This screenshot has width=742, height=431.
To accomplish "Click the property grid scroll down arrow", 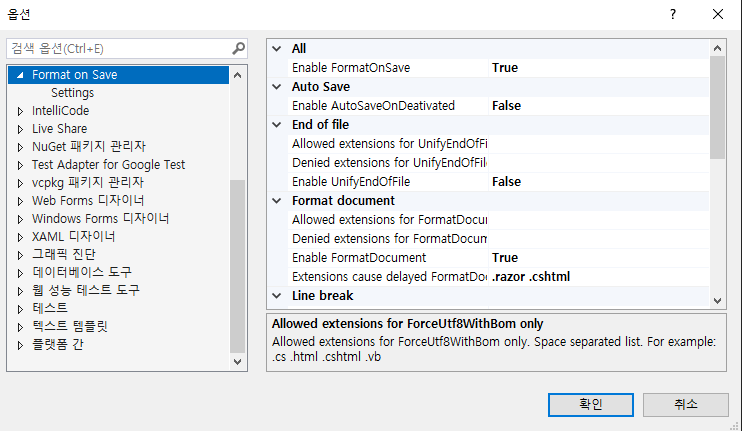I will [x=717, y=300].
